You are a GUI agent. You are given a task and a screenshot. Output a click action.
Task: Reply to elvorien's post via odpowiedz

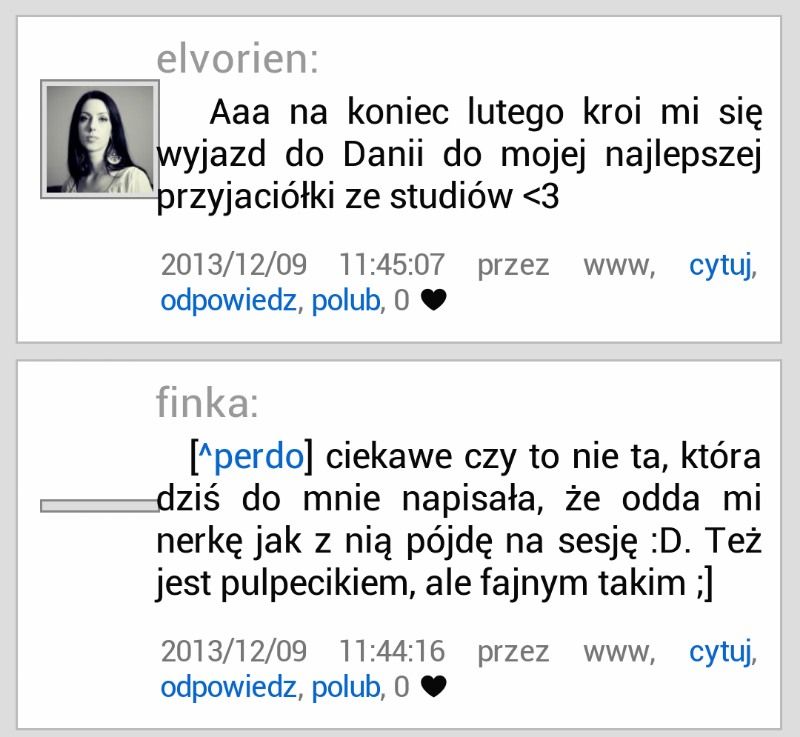[x=228, y=301]
